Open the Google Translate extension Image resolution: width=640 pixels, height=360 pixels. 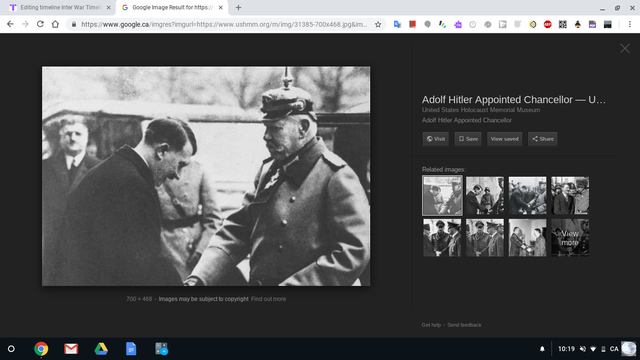pyautogui.click(x=397, y=24)
